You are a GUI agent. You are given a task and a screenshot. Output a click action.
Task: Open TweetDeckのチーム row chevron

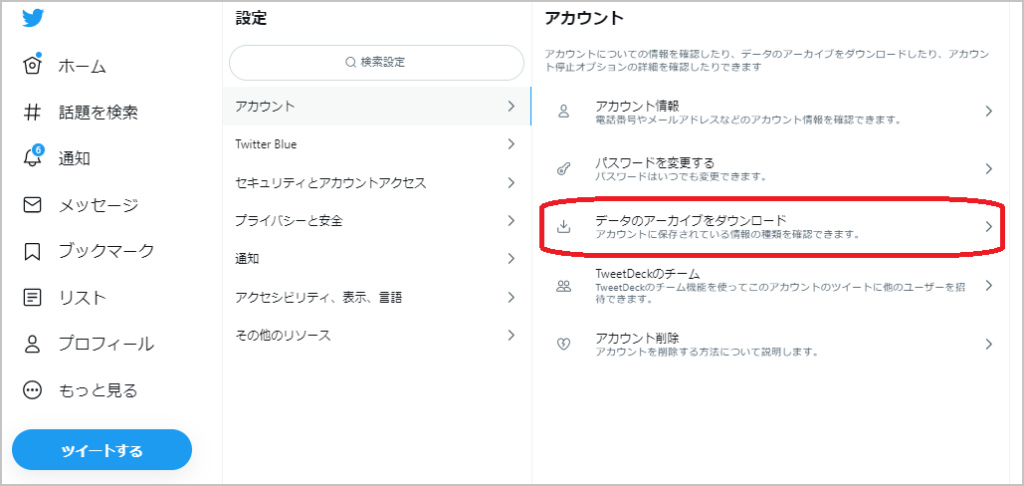tap(989, 285)
